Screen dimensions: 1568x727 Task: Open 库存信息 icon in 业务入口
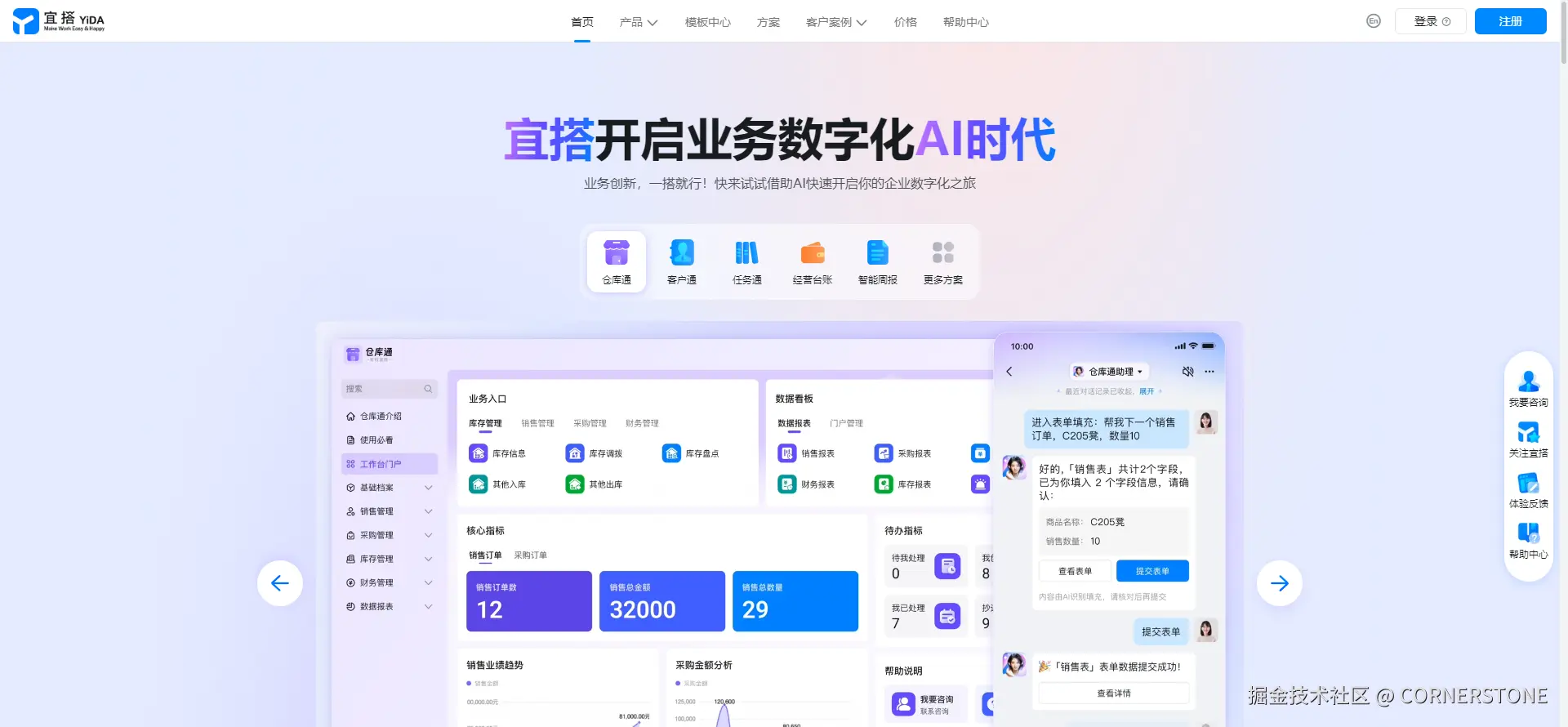point(479,453)
